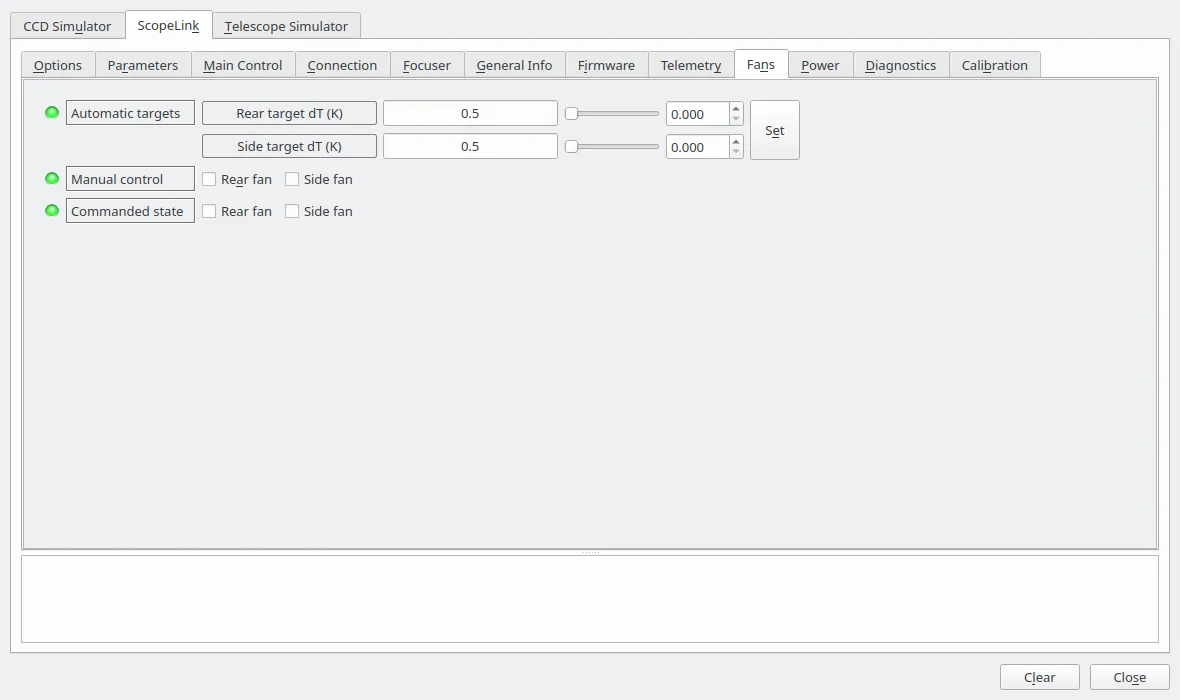Open the Options tab
Viewport: 1180px width, 700px height.
pyautogui.click(x=58, y=65)
